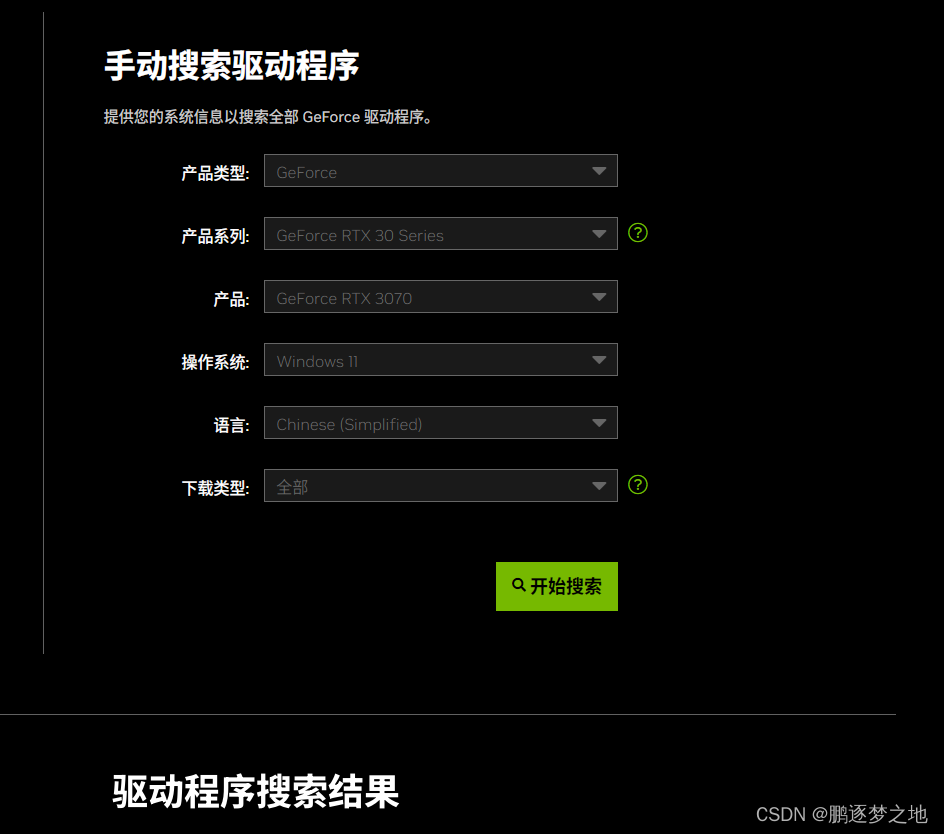Open the 产品类型 GeForce dropdown

[x=441, y=171]
